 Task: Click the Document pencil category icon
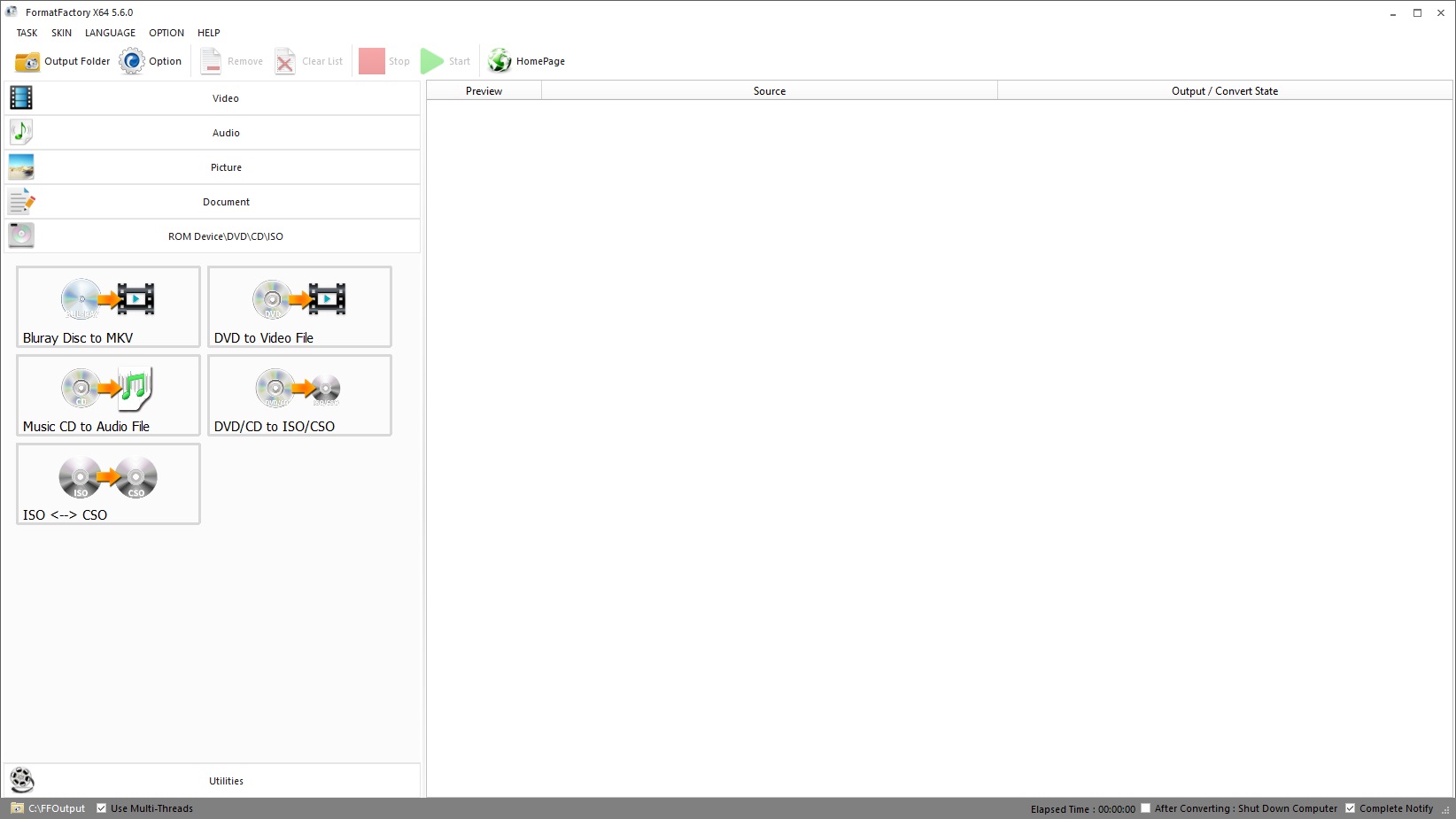point(21,201)
